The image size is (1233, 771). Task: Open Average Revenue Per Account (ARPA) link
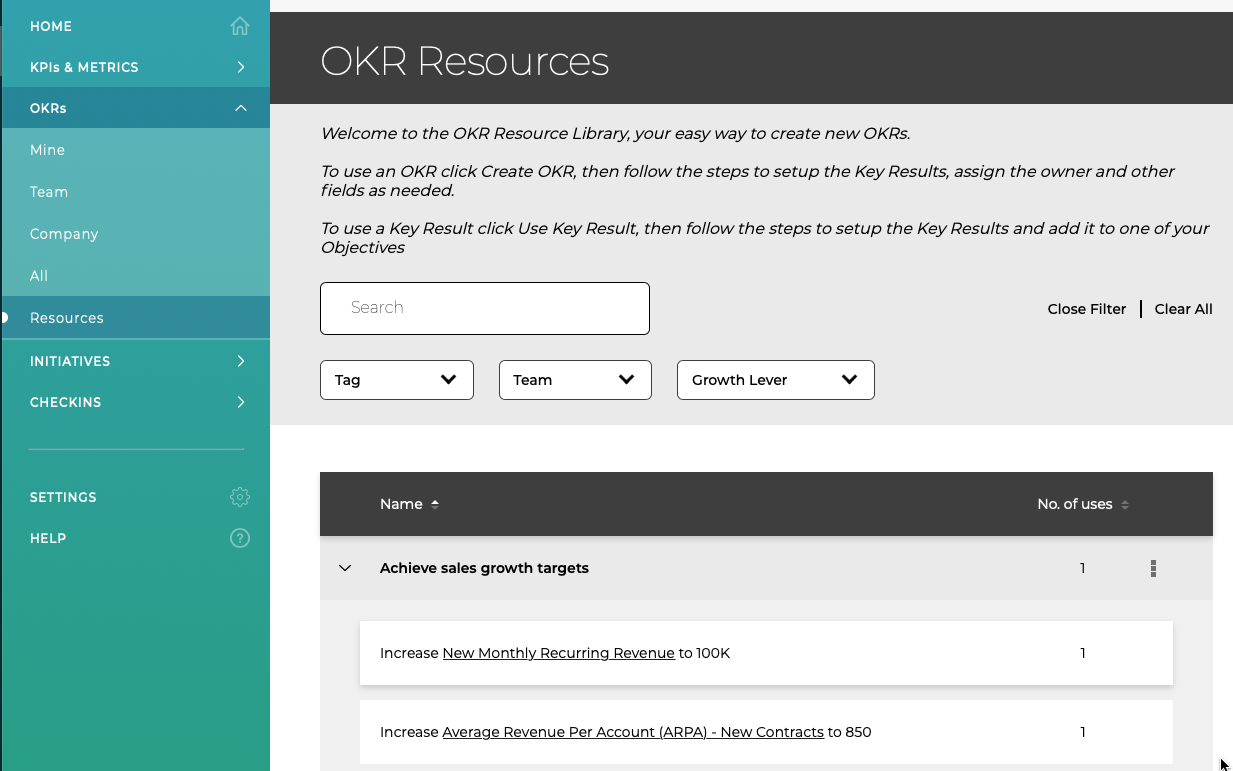click(633, 732)
